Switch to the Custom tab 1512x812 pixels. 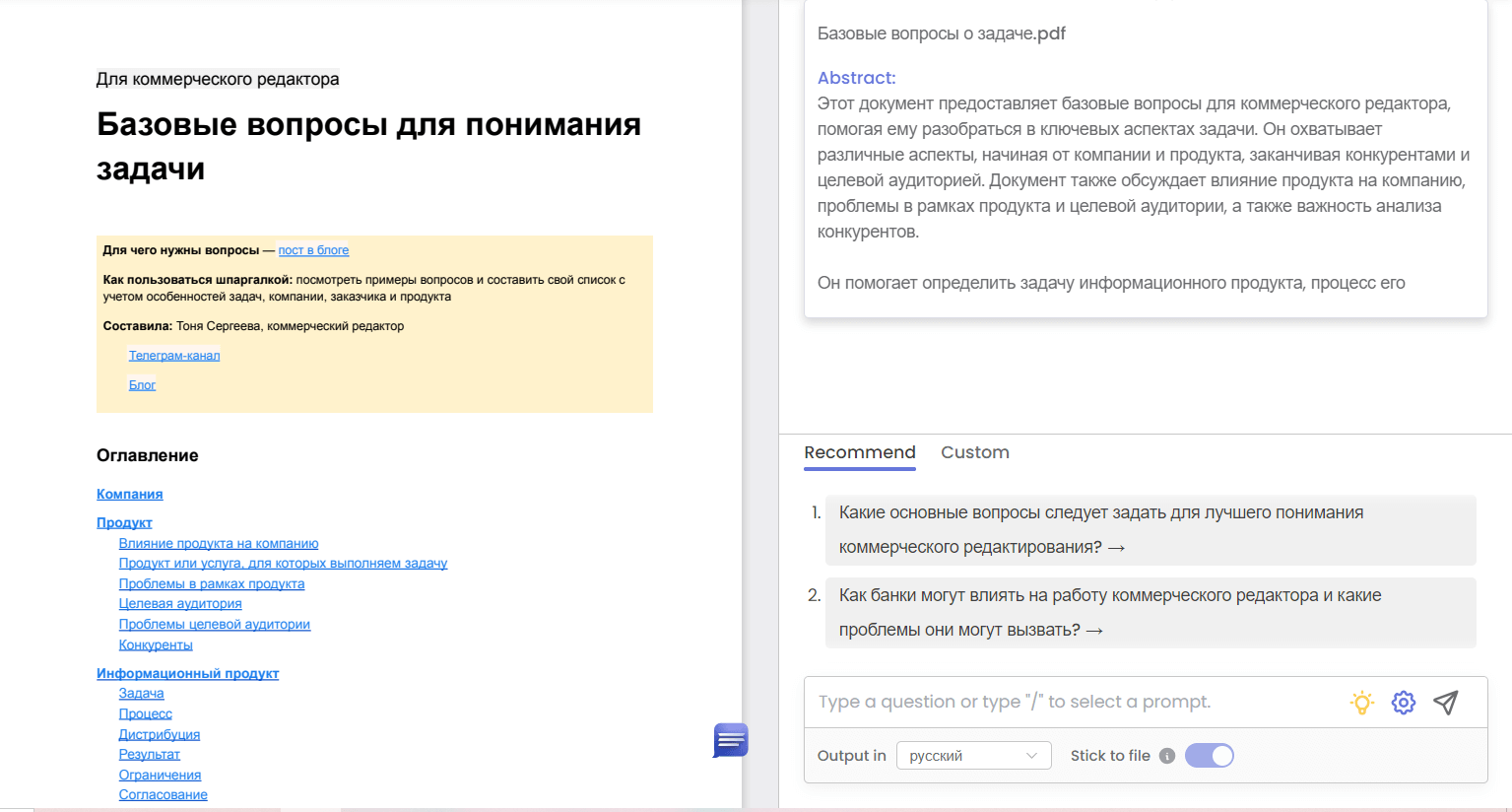click(x=974, y=452)
